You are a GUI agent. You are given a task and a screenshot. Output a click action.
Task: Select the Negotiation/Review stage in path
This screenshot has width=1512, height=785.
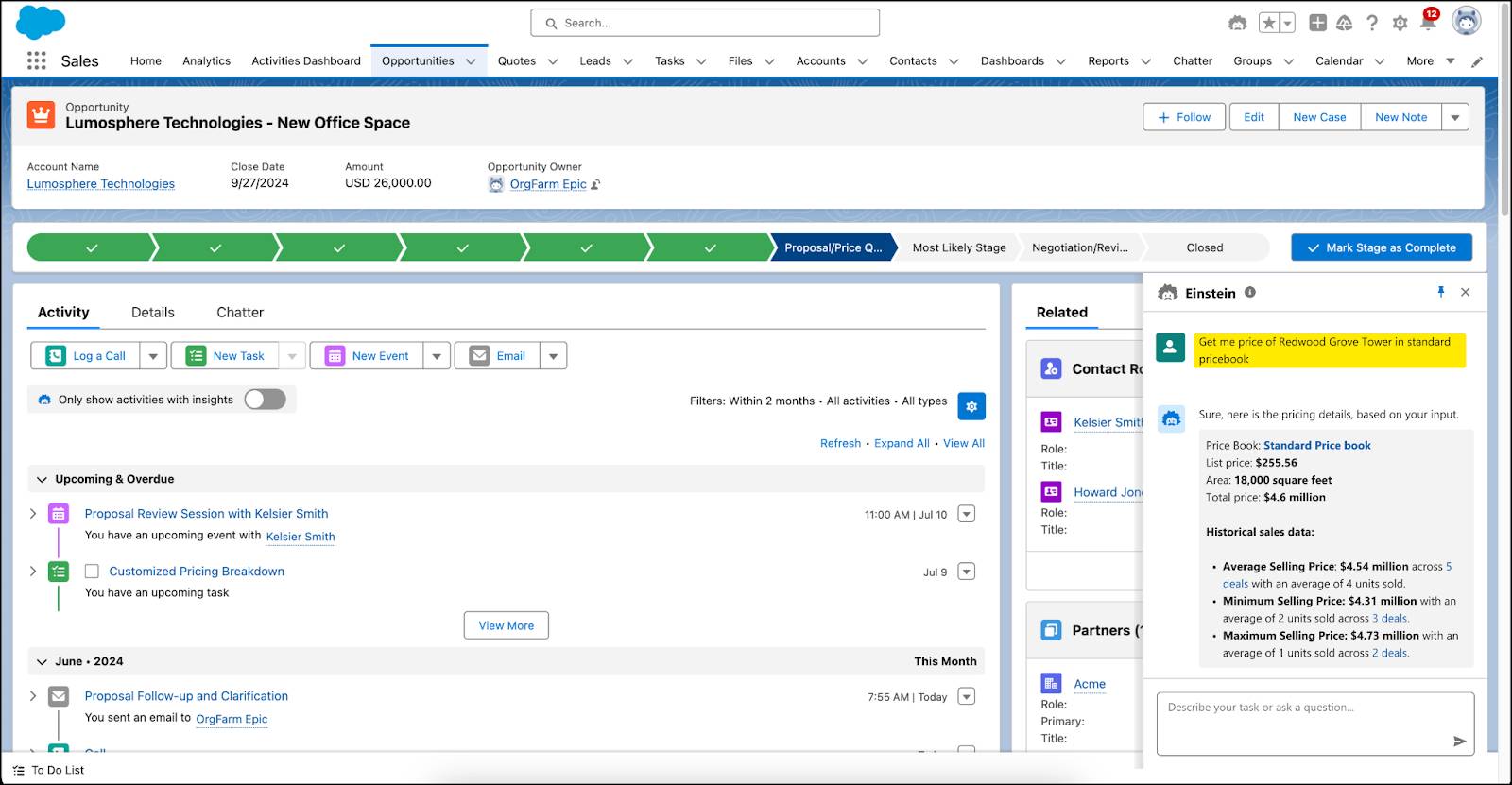(x=1079, y=247)
